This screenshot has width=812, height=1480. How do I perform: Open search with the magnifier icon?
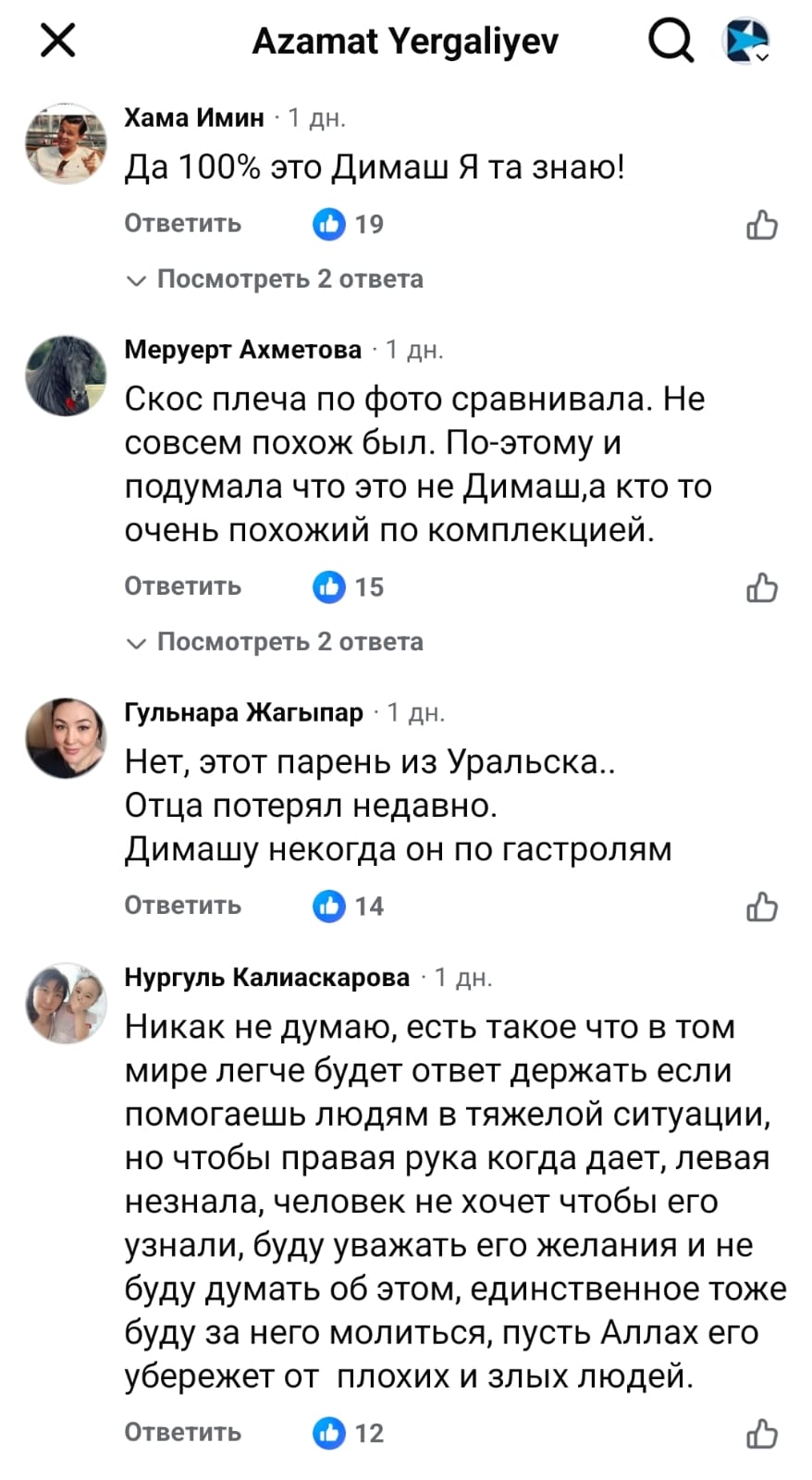(x=670, y=41)
